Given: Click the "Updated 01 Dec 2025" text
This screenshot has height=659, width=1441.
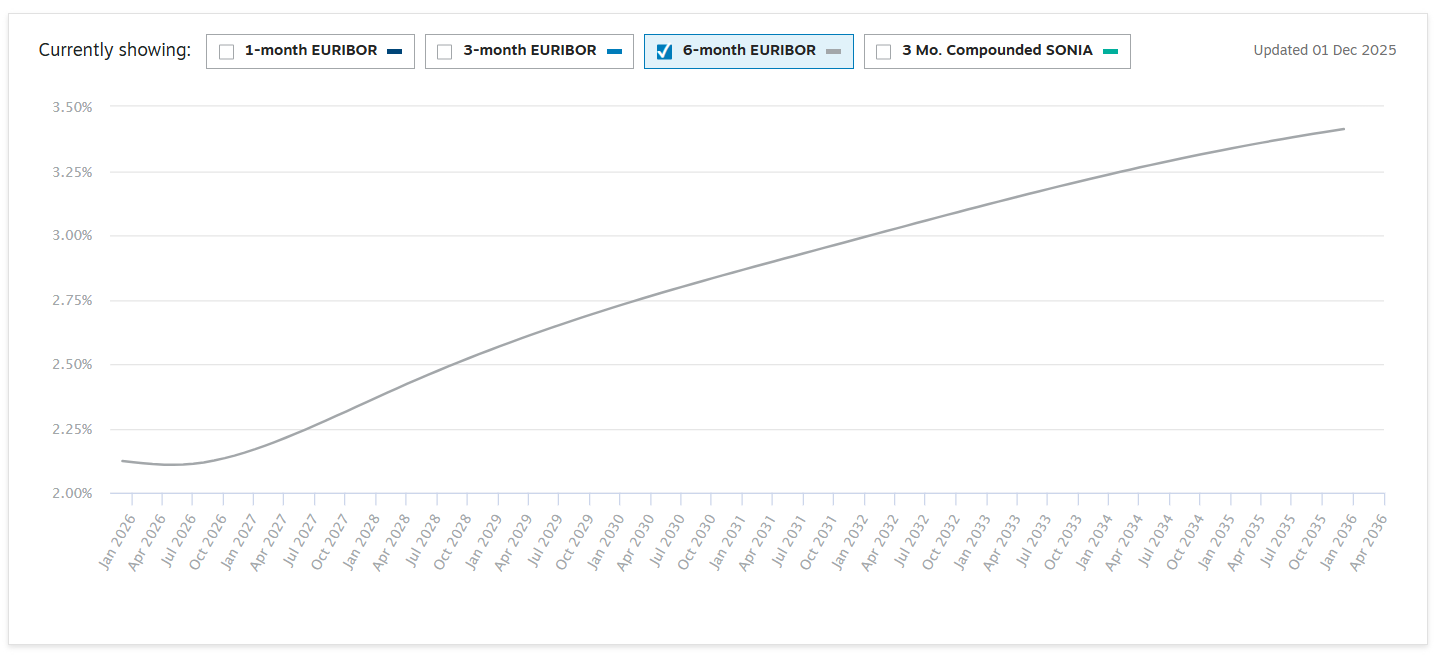Looking at the screenshot, I should pos(1324,50).
